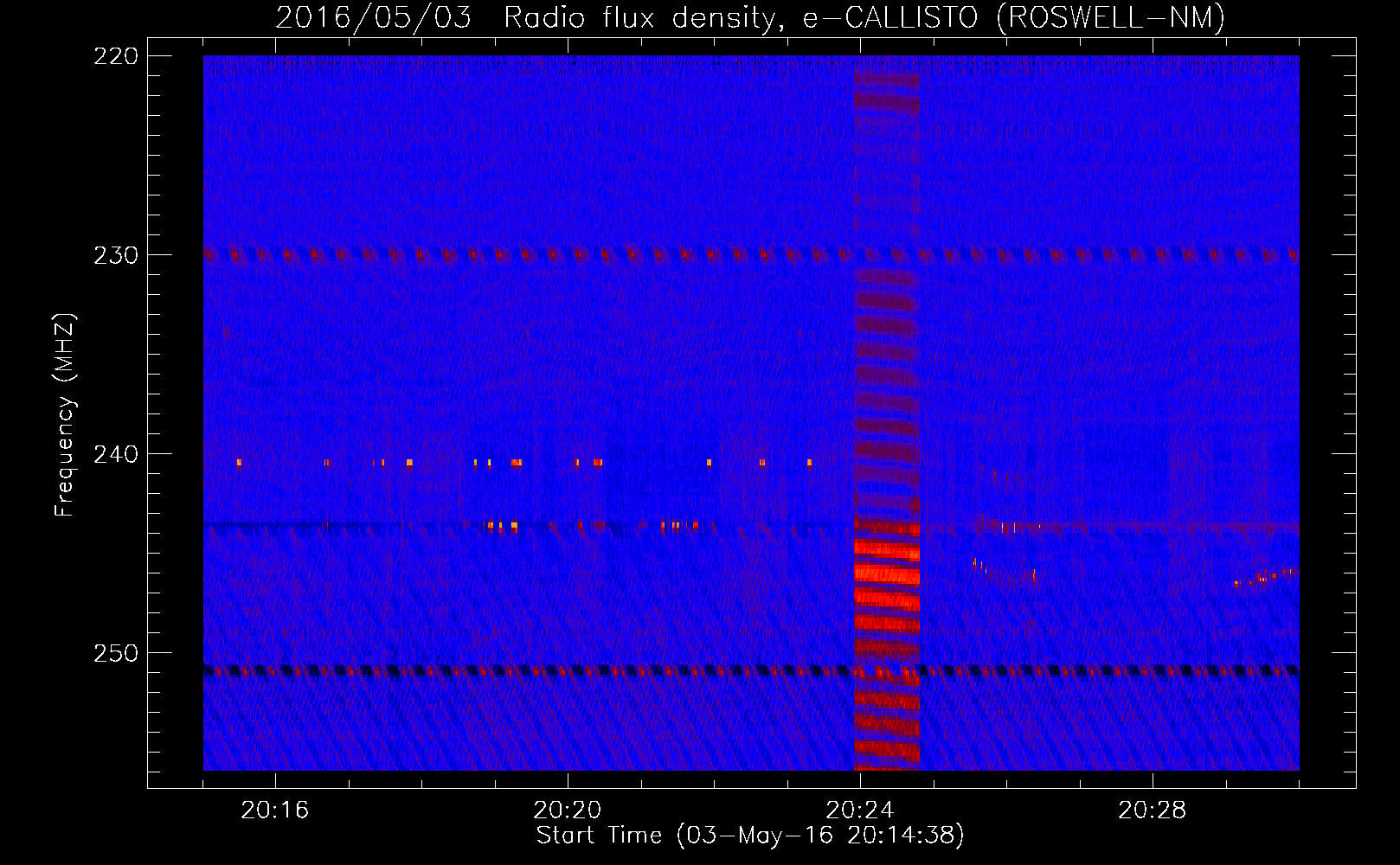Click the 'Frequency (MHZ)' axis label
The height and width of the screenshot is (865, 1400).
(65, 414)
